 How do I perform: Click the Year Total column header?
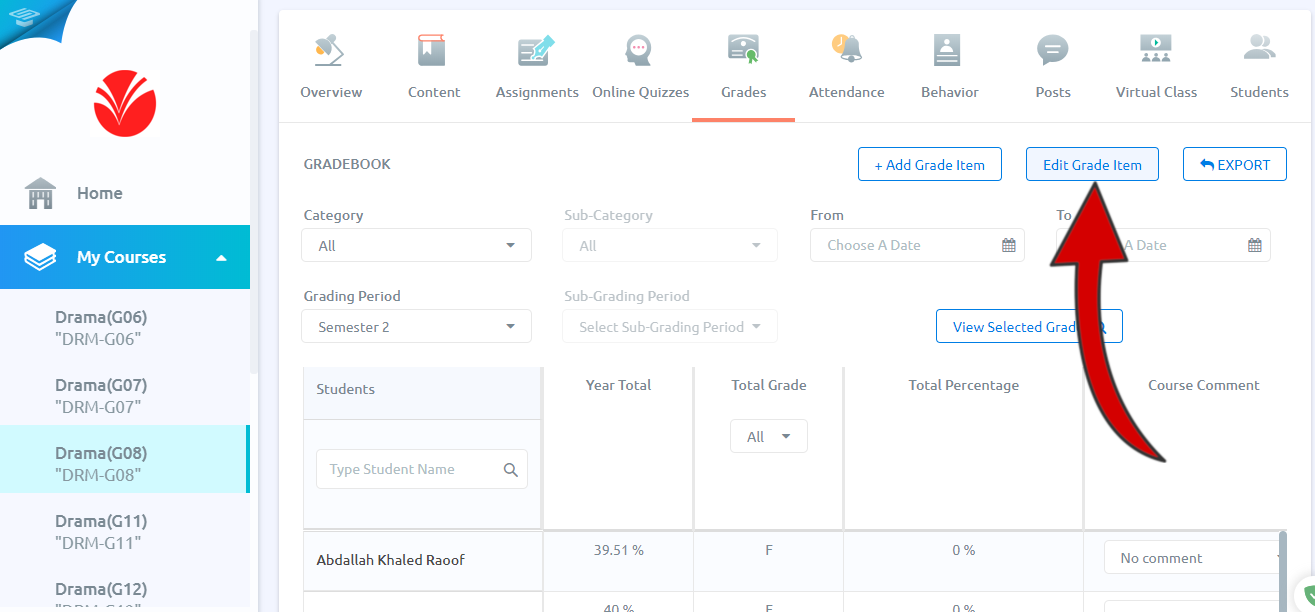pyautogui.click(x=618, y=385)
